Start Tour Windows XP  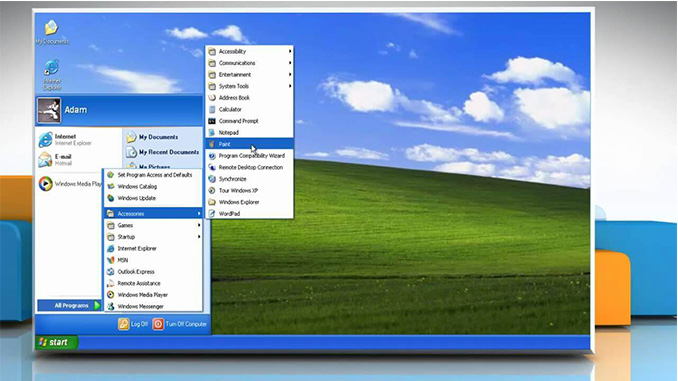coord(249,191)
